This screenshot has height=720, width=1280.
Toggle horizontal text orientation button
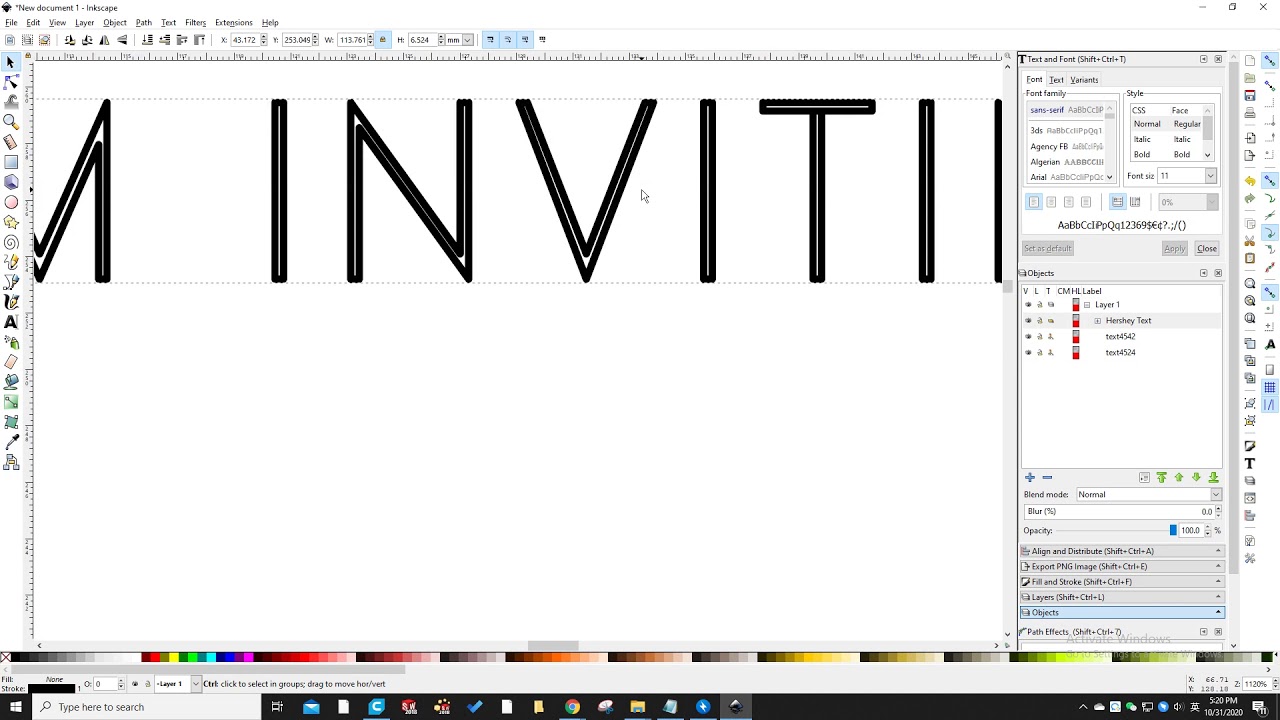coord(1117,202)
